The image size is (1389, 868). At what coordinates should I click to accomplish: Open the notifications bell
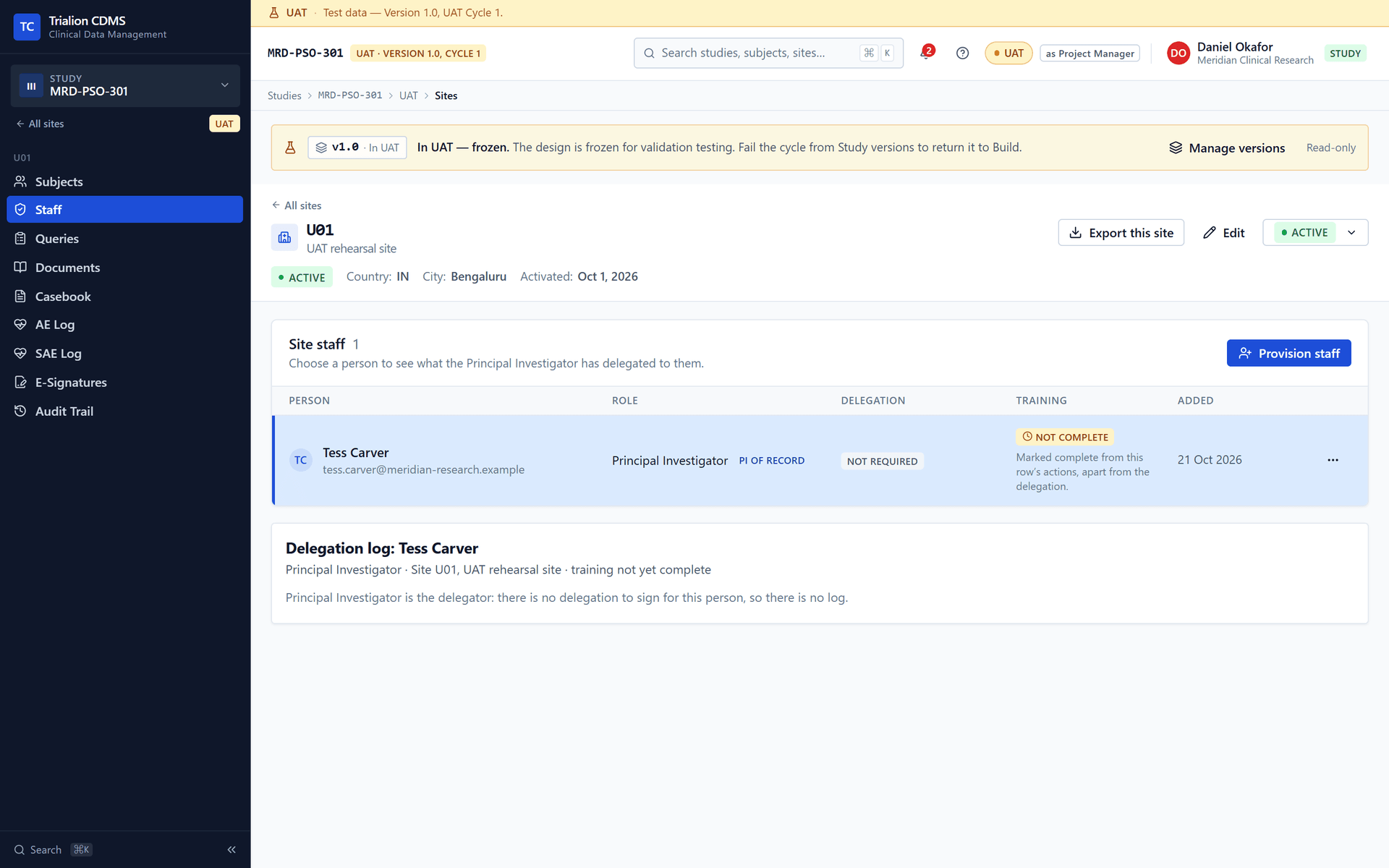[x=926, y=53]
